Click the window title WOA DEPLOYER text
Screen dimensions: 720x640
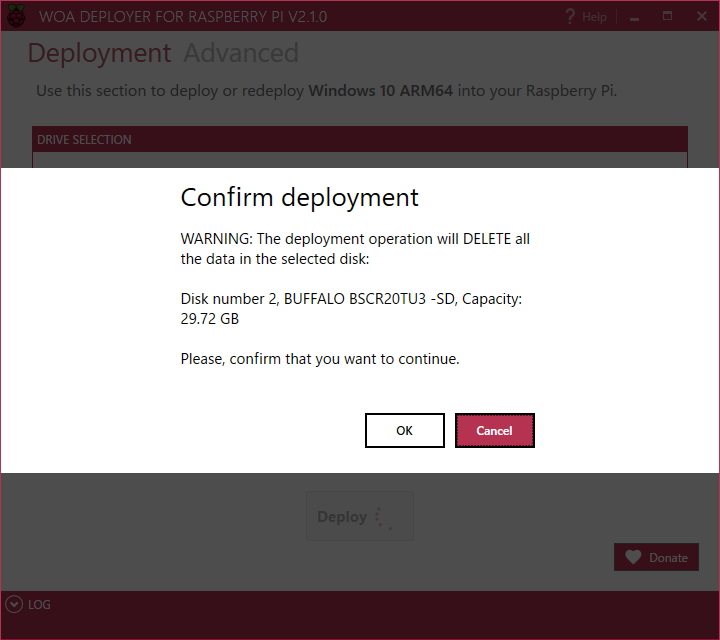[x=183, y=17]
